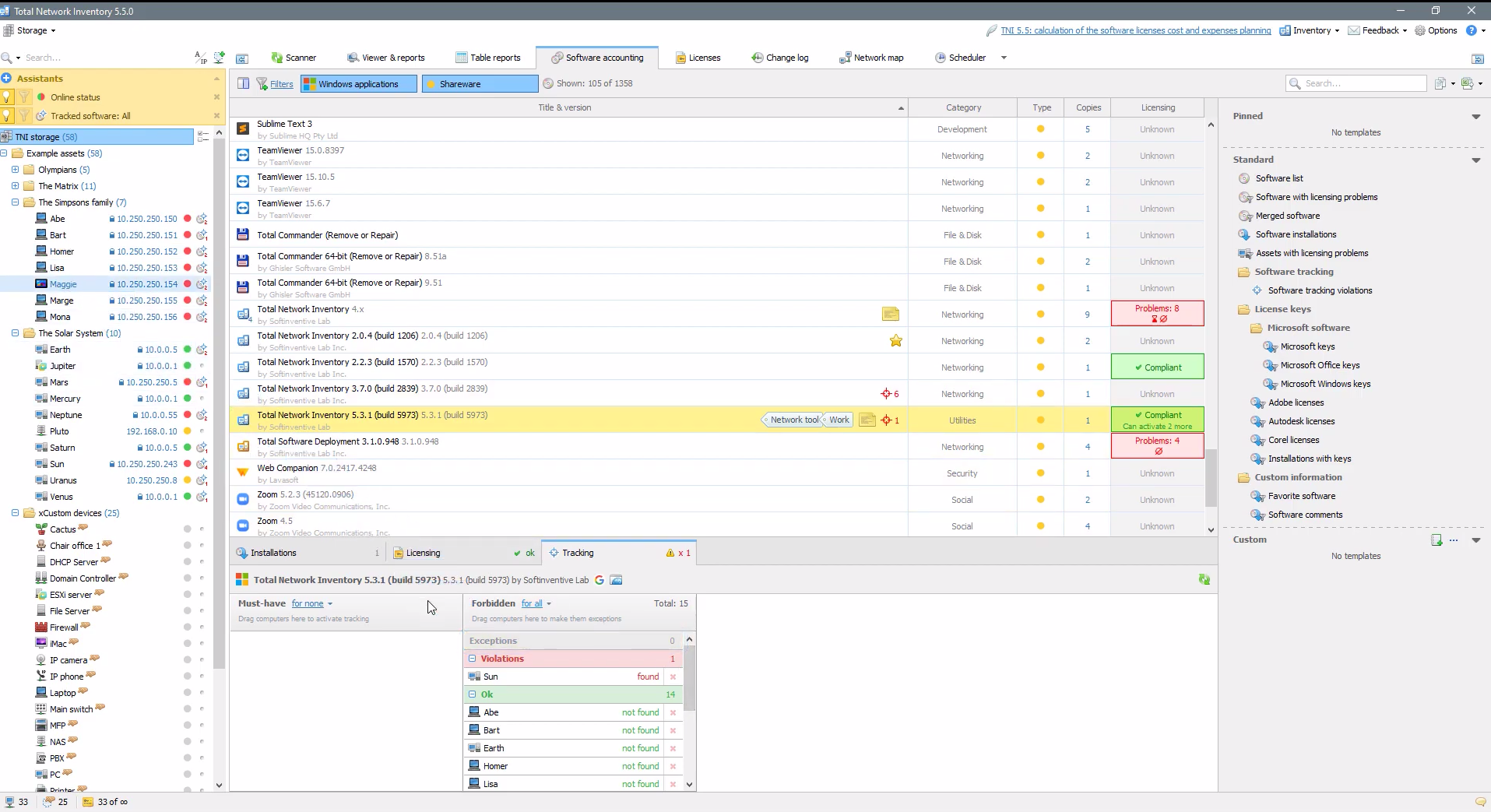The width and height of the screenshot is (1491, 812).
Task: Expand the Olympians group
Action: coord(15,170)
